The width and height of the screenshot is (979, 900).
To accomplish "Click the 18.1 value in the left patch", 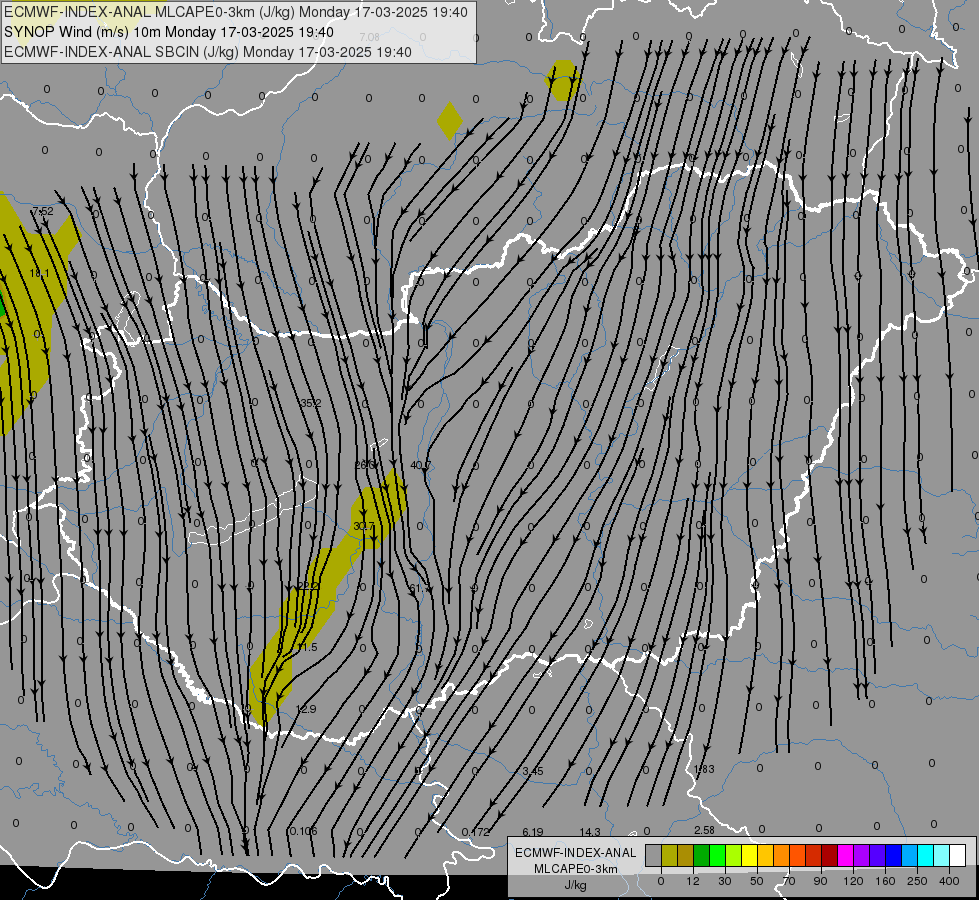I will click(x=39, y=274).
